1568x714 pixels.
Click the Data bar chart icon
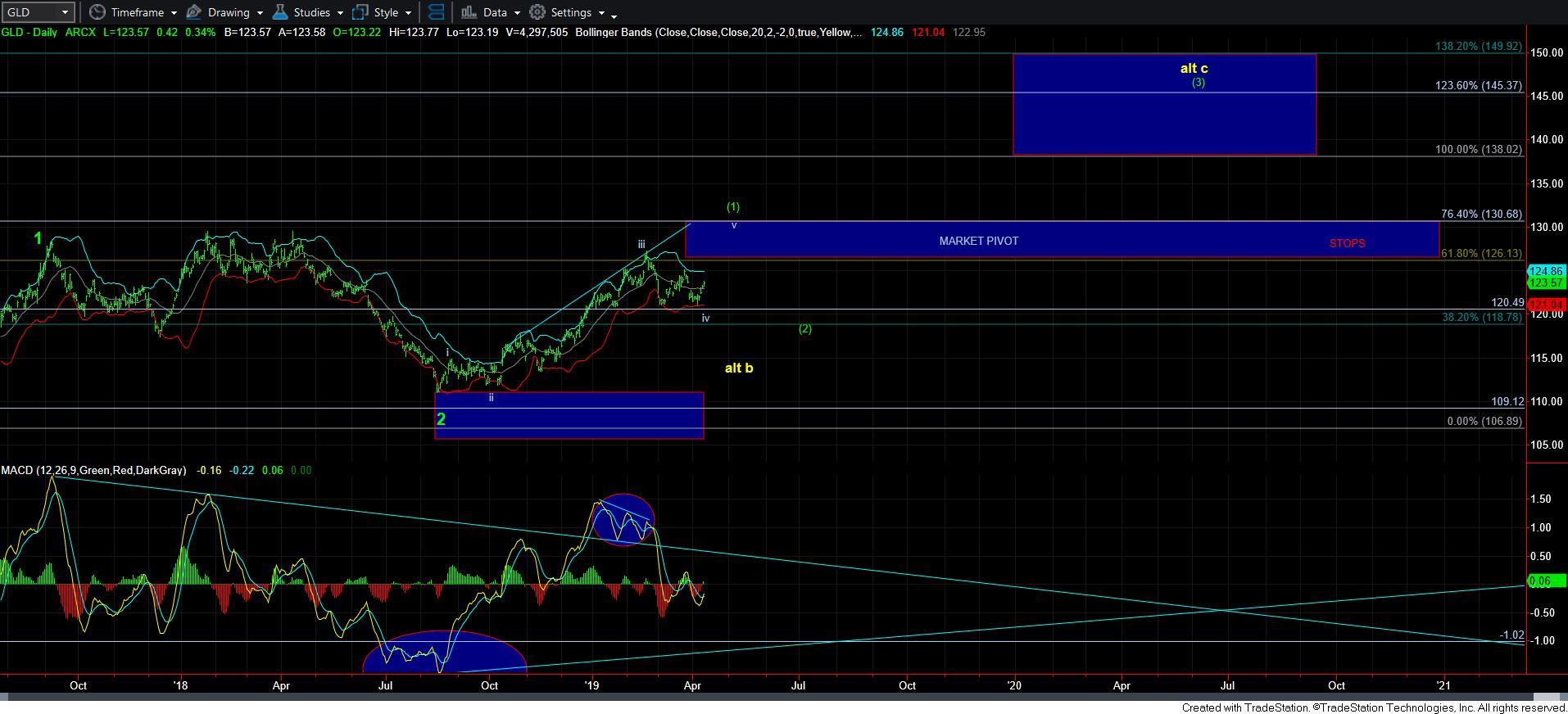469,12
